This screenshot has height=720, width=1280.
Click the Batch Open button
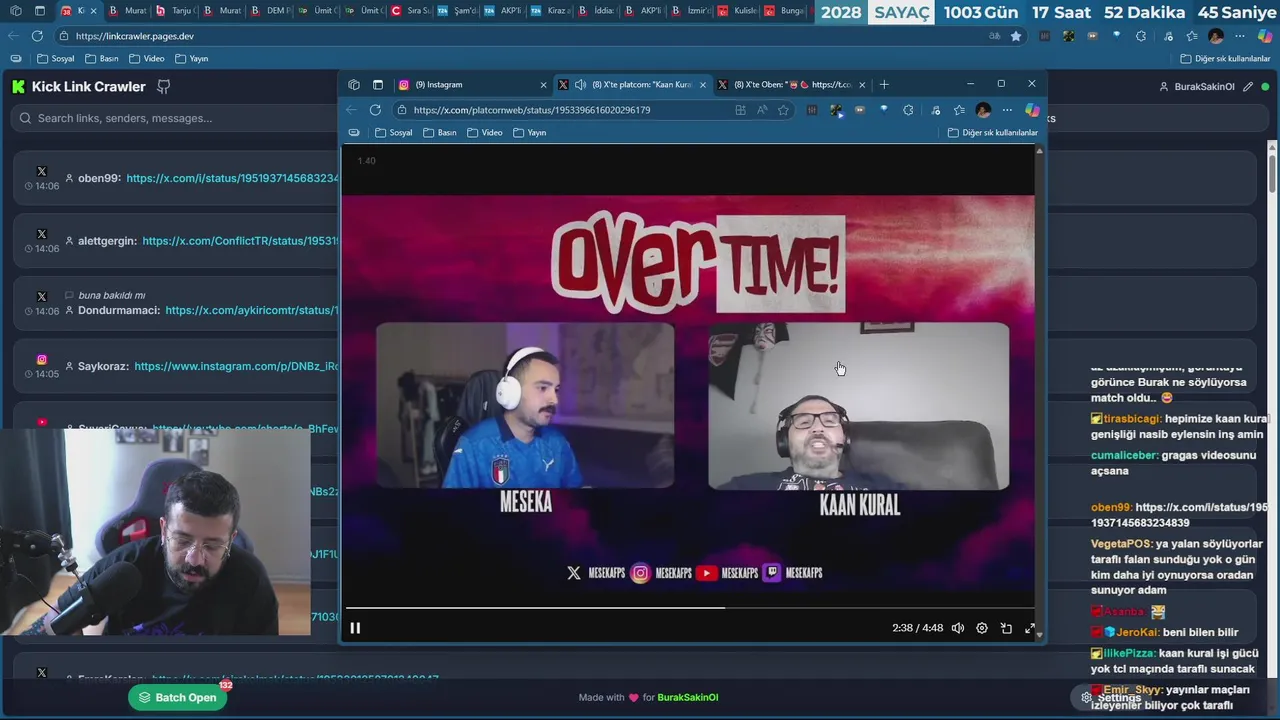pyautogui.click(x=178, y=697)
